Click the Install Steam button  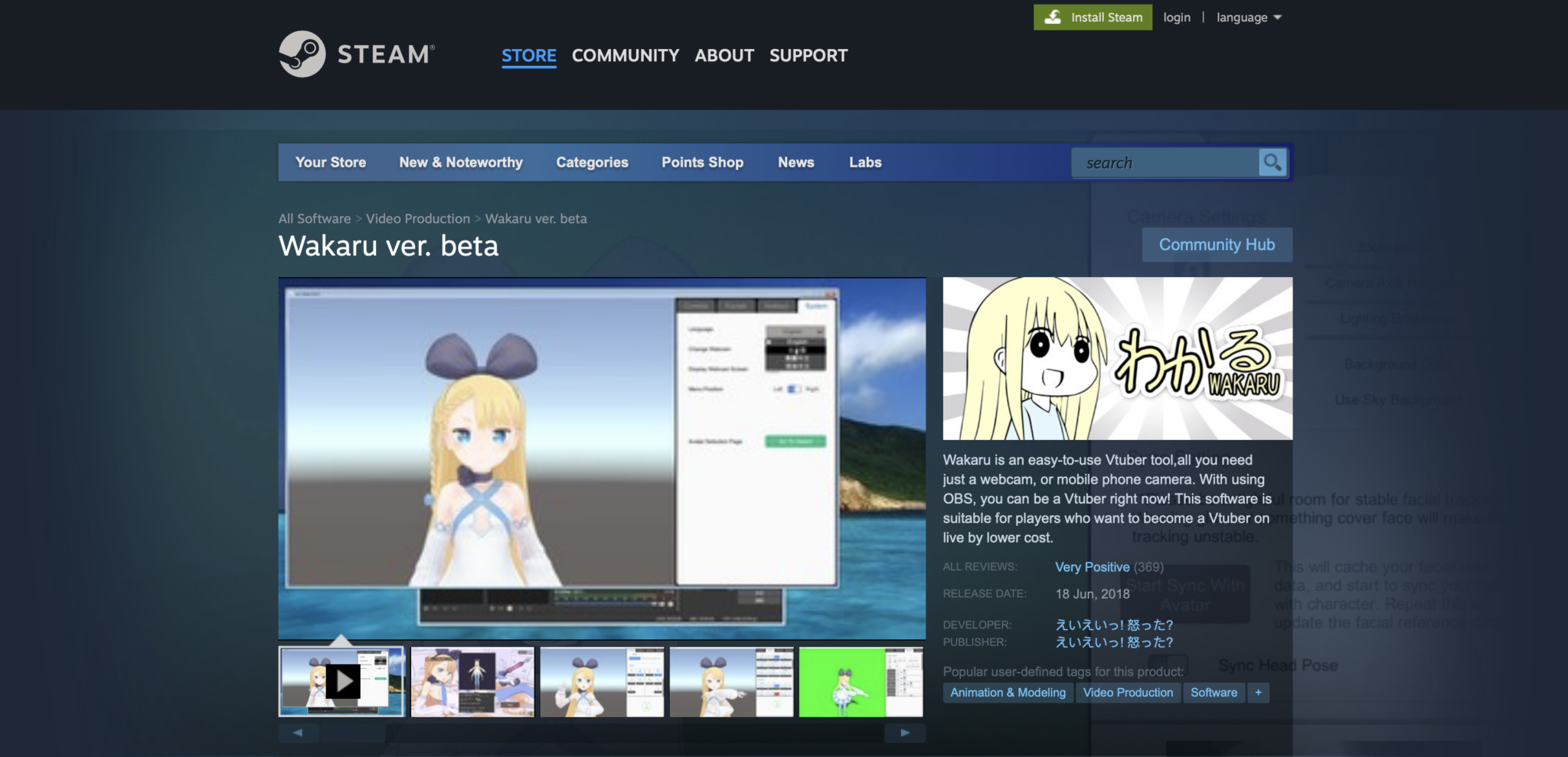pyautogui.click(x=1093, y=17)
